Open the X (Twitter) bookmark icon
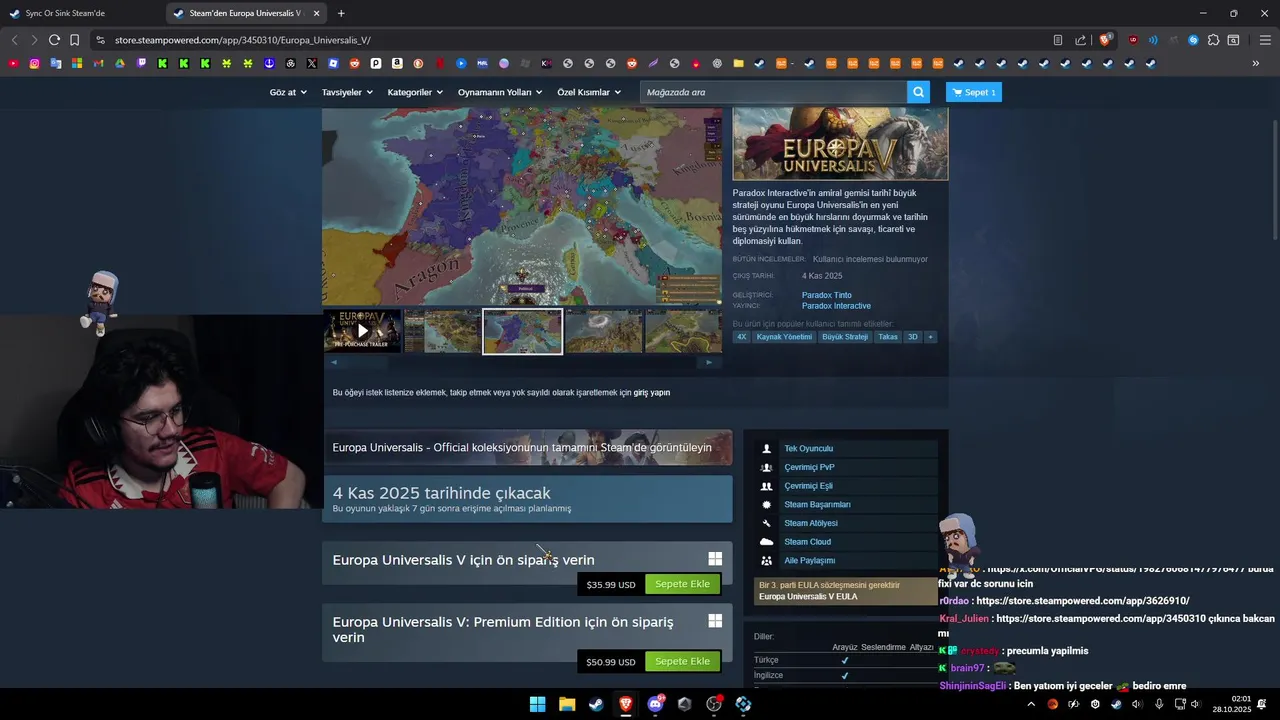Screen dimensions: 1280x720 [x=312, y=63]
